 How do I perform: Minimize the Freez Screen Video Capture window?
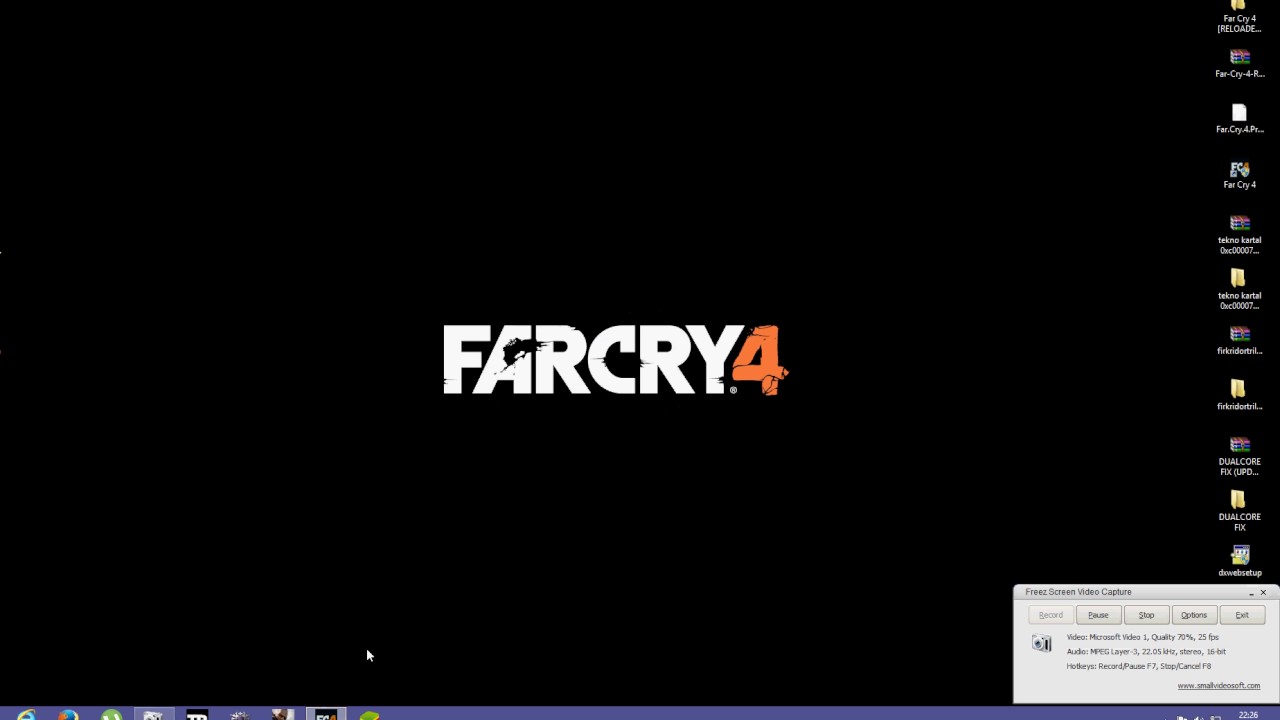1251,593
